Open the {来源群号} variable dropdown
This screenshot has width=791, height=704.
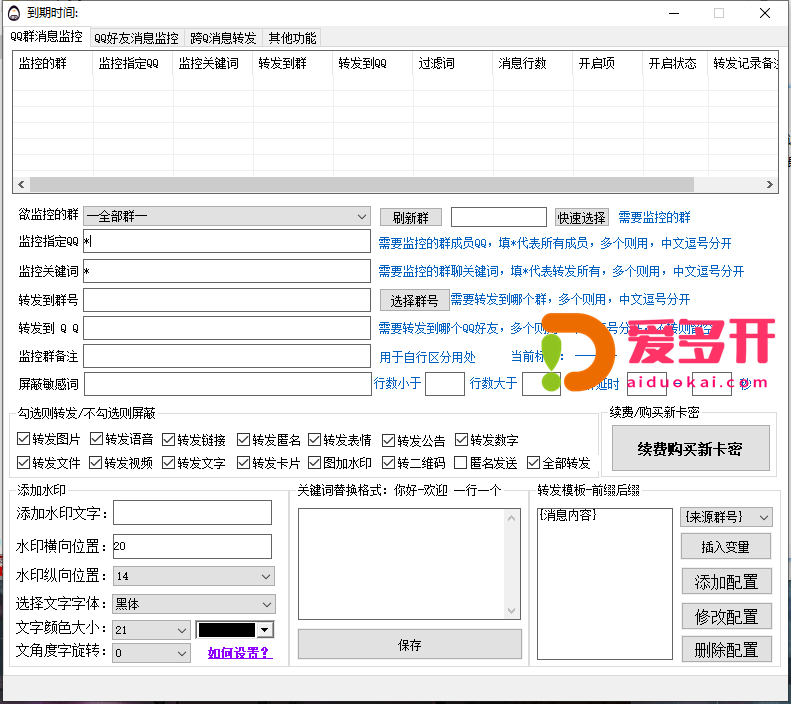[x=726, y=517]
